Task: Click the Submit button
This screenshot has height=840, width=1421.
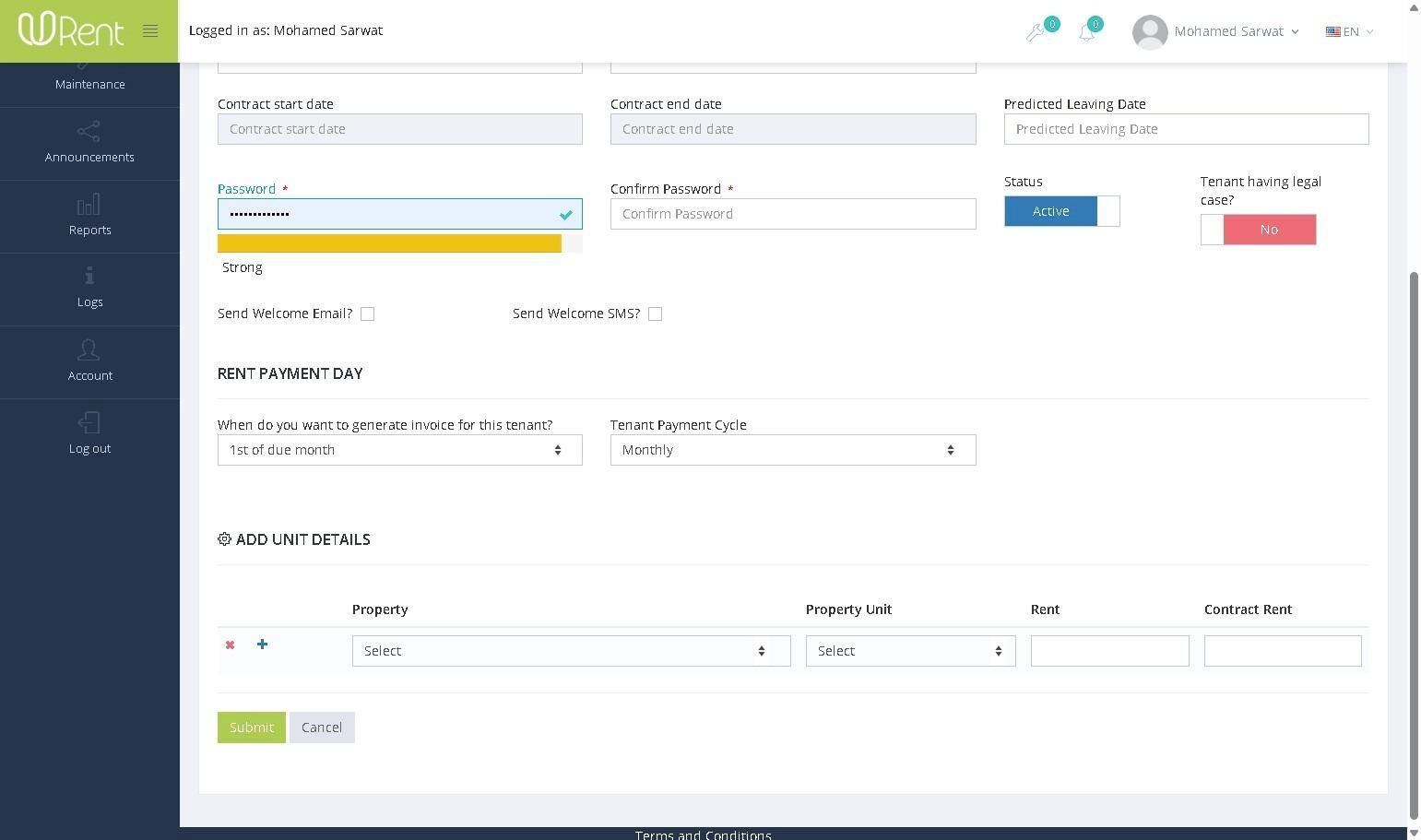Action: 252,728
